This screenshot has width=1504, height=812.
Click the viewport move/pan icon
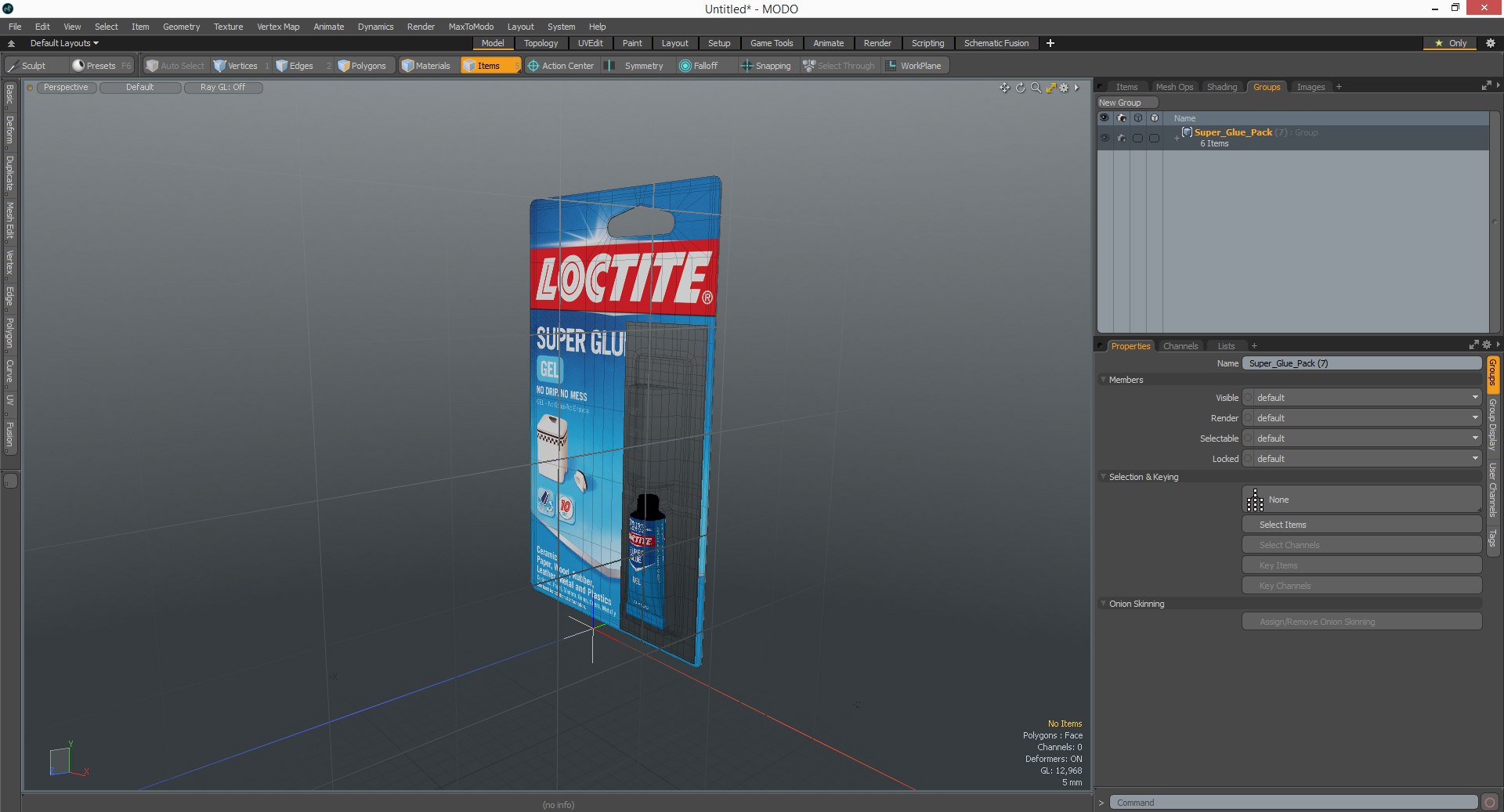[x=1004, y=88]
